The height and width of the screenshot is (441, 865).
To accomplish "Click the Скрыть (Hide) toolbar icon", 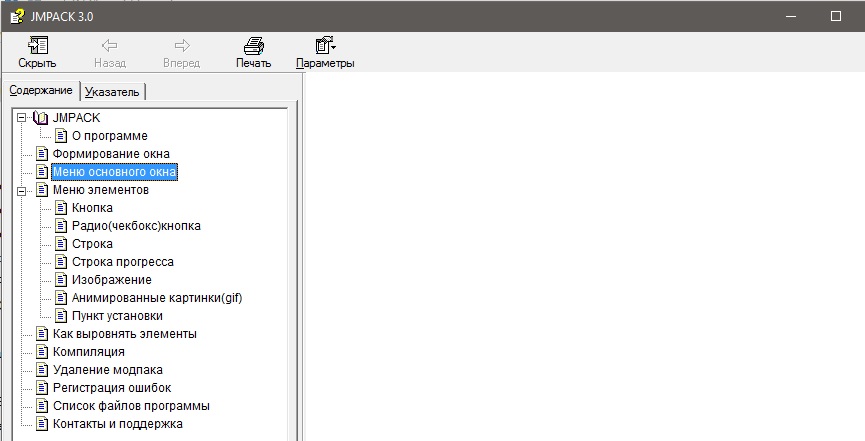I will pyautogui.click(x=38, y=45).
